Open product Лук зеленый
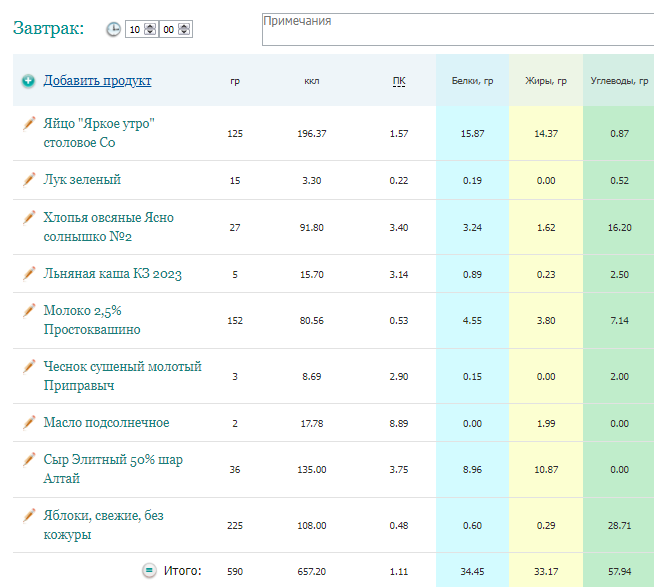654x587 pixels. [x=82, y=179]
